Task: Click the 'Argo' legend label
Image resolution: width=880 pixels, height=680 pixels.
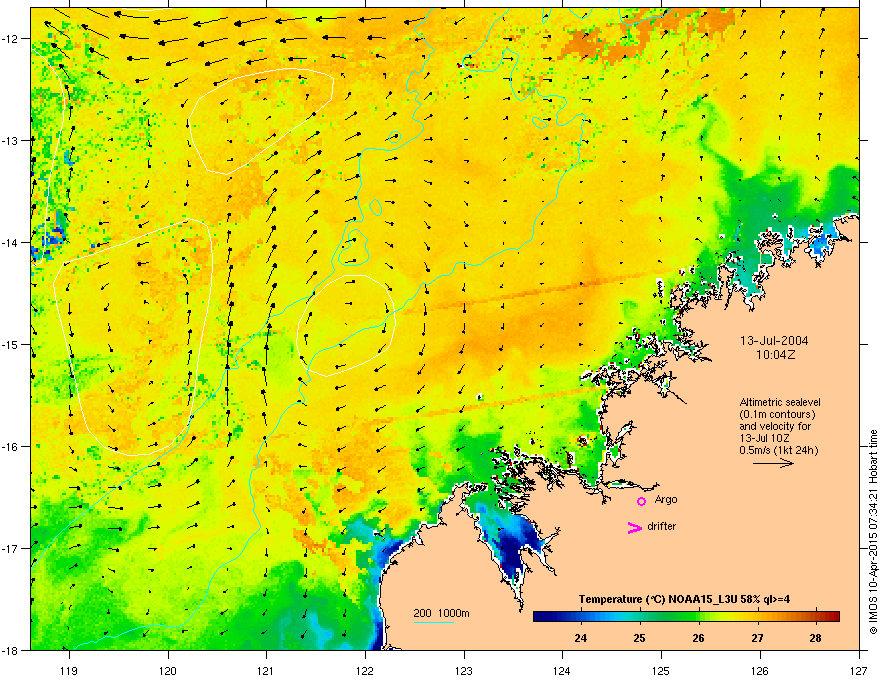Action: (x=666, y=499)
